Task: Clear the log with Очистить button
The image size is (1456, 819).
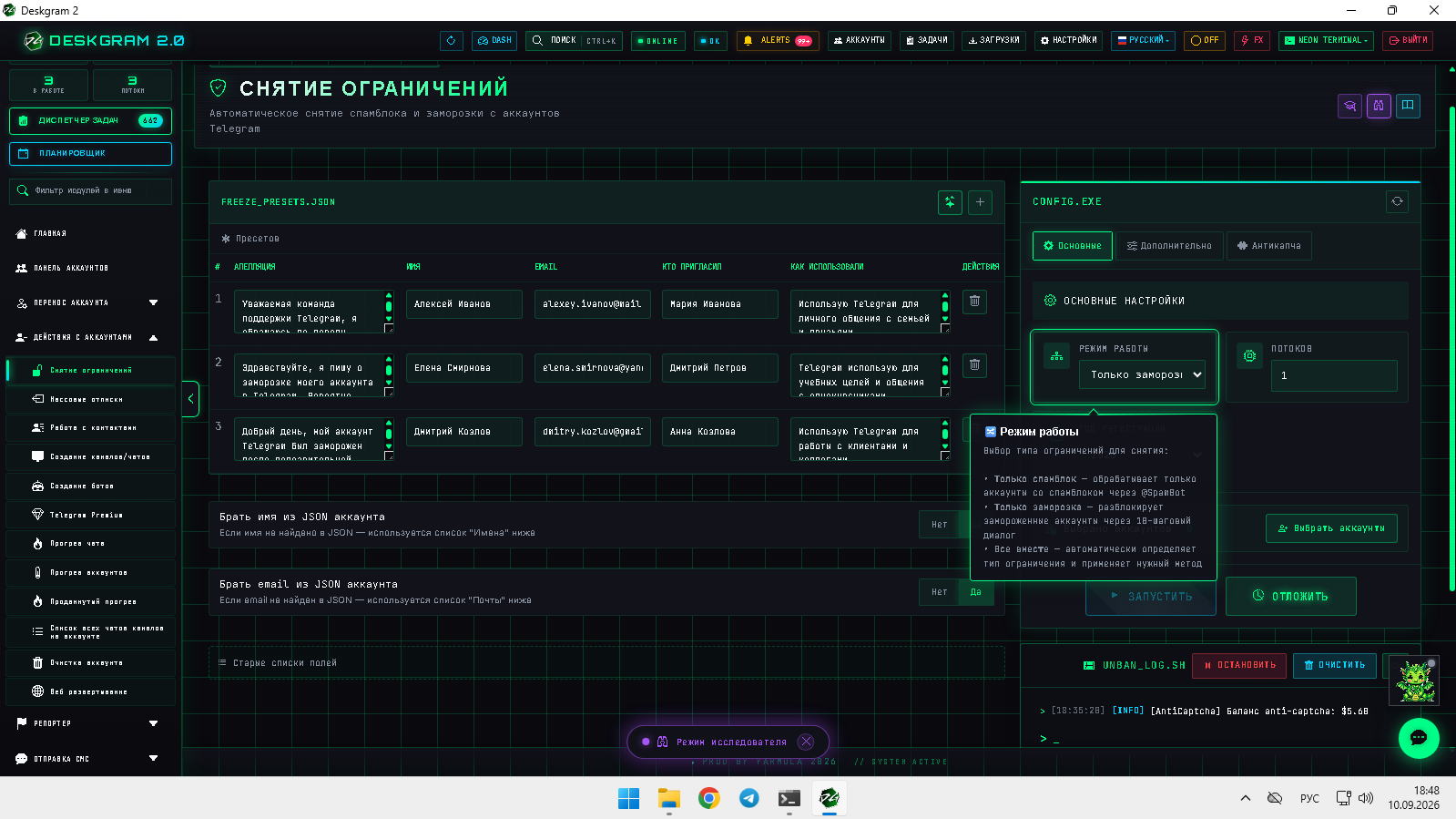Action: click(1335, 665)
